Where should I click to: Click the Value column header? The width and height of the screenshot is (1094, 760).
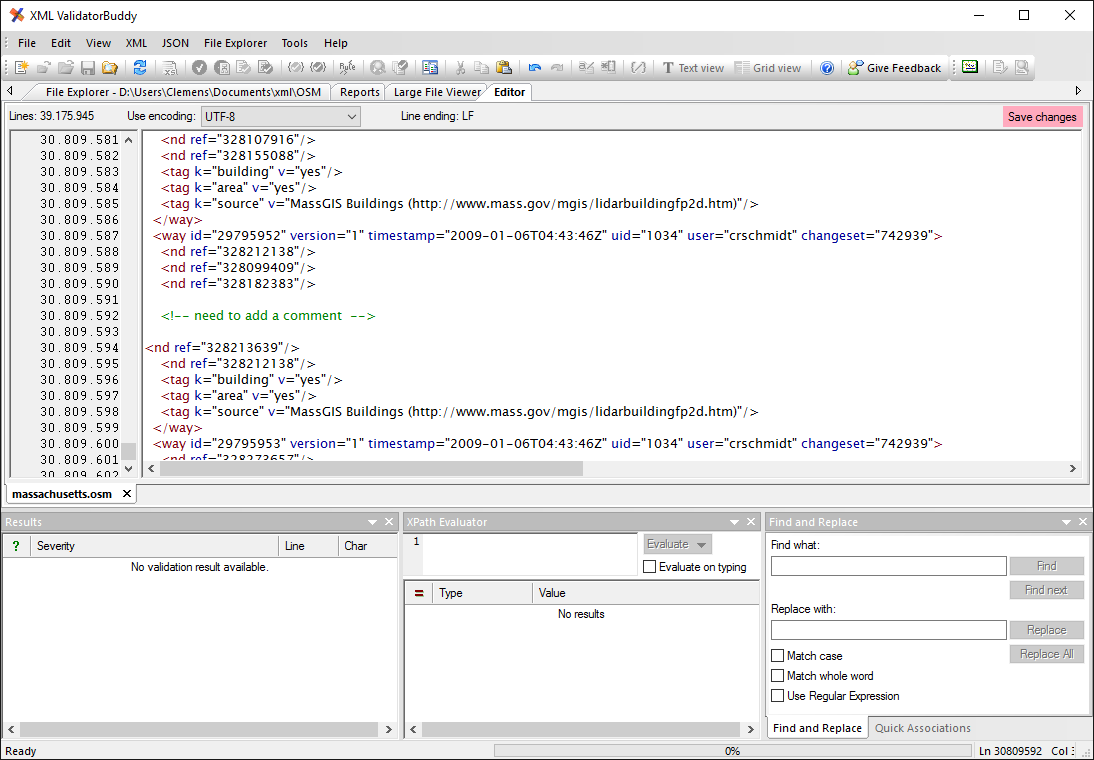click(645, 593)
